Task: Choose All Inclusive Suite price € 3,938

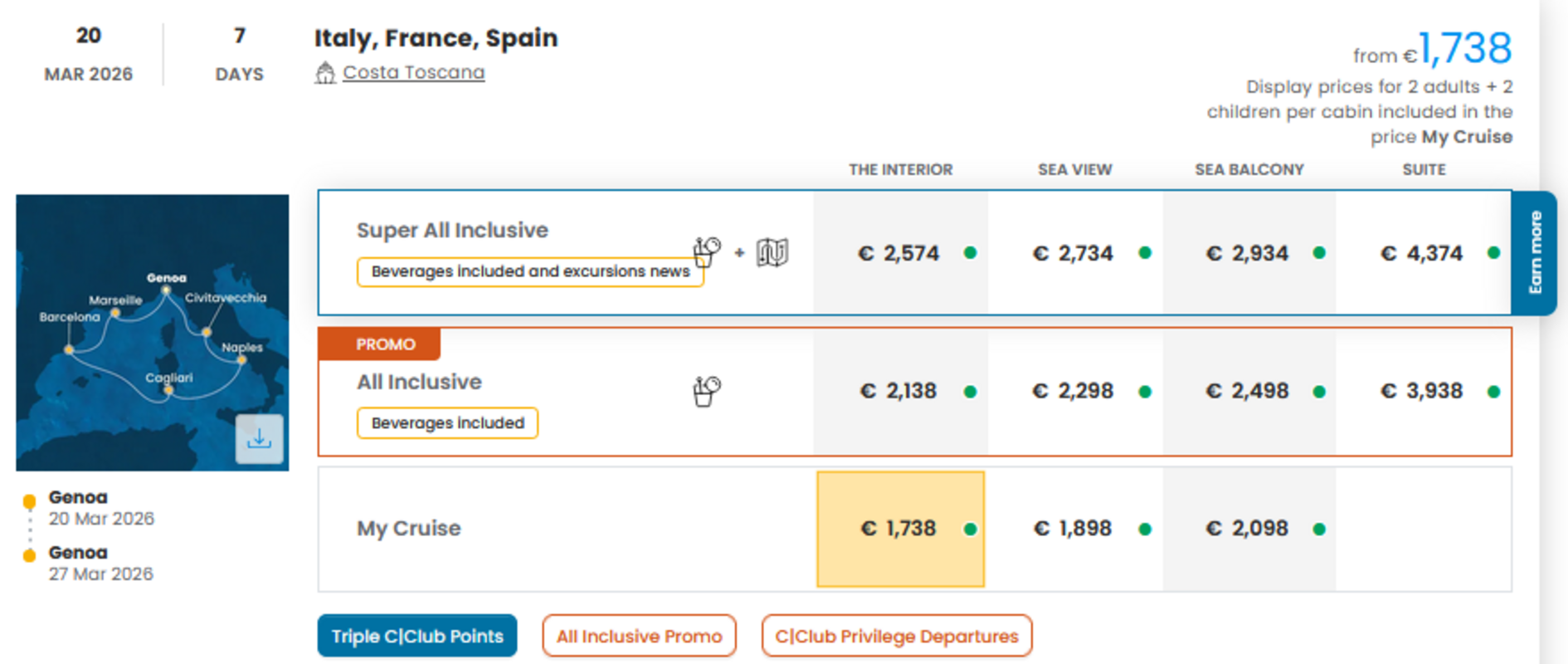Action: [x=1424, y=391]
